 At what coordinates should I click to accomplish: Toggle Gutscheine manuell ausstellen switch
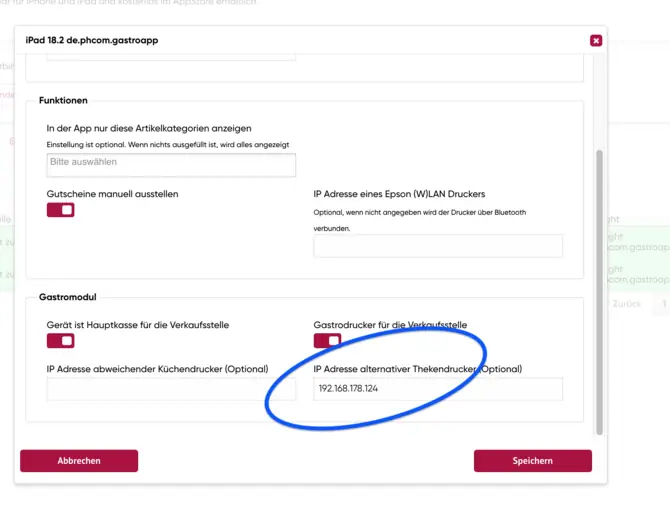pos(60,210)
